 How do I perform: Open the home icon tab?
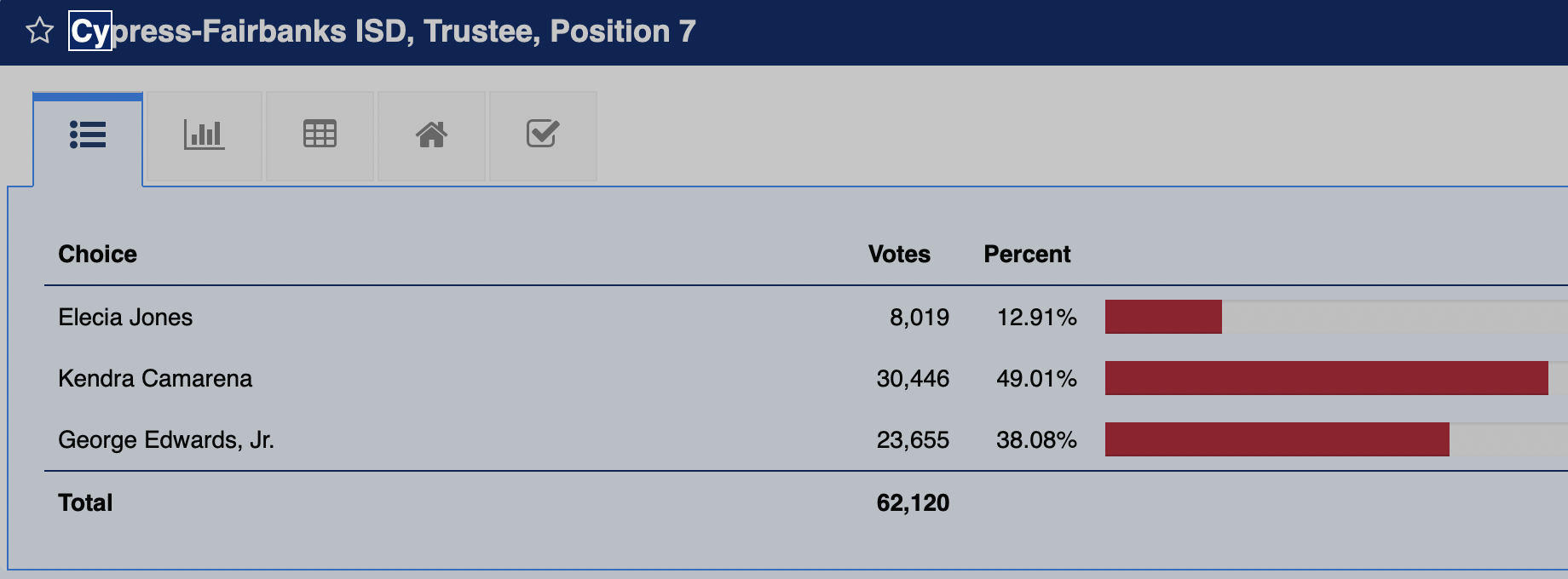[431, 135]
